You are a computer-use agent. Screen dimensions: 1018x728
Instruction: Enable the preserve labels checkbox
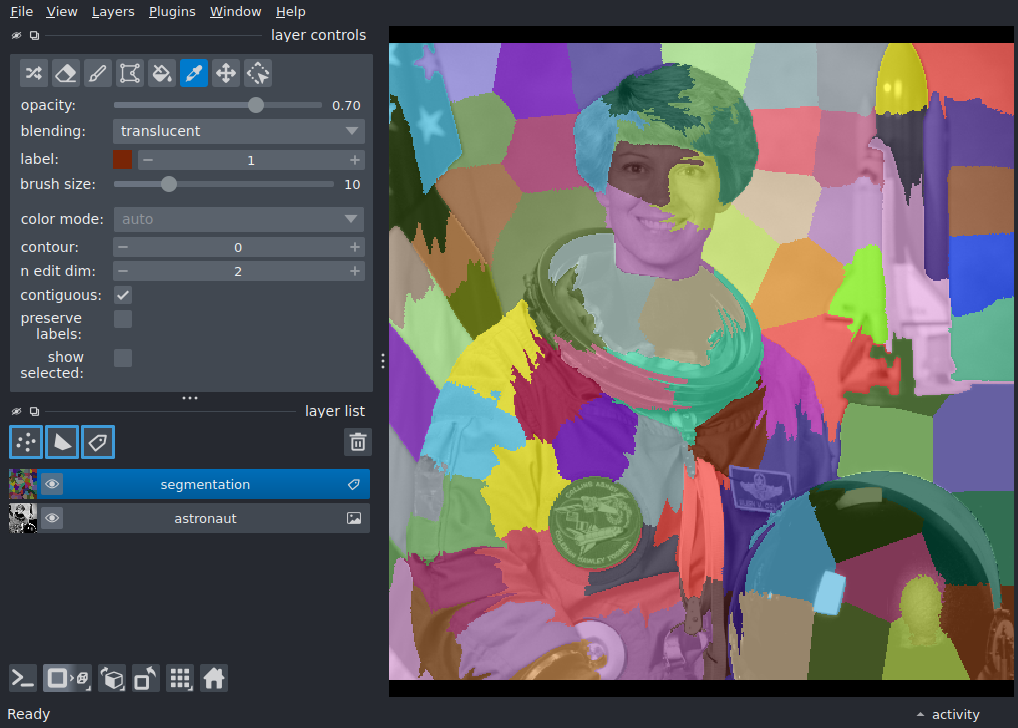click(x=123, y=319)
